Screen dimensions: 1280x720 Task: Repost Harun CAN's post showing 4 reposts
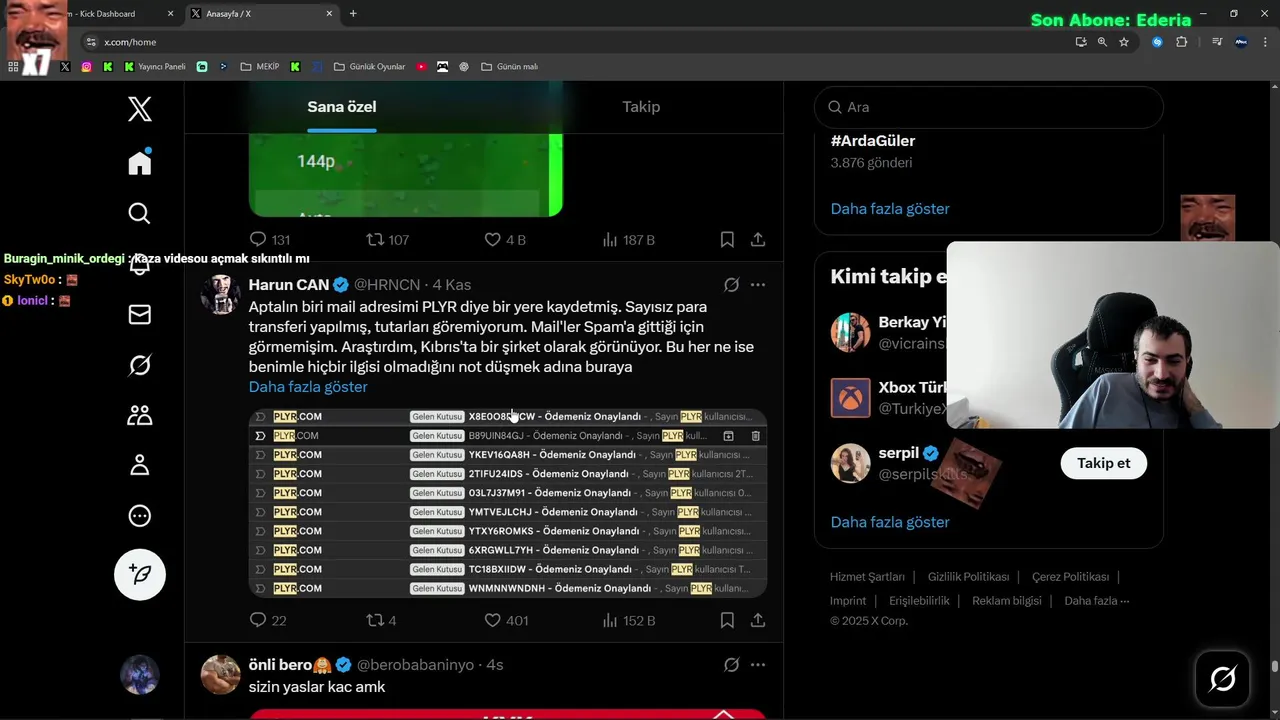tap(381, 620)
